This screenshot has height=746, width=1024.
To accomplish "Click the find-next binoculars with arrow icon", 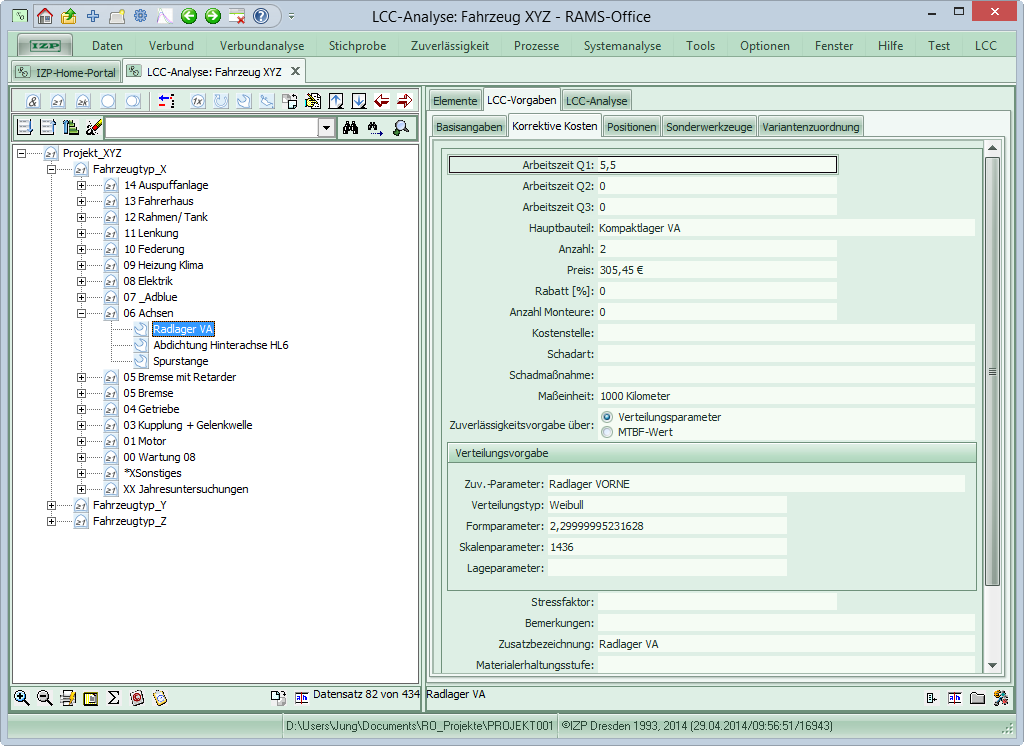I will [376, 128].
